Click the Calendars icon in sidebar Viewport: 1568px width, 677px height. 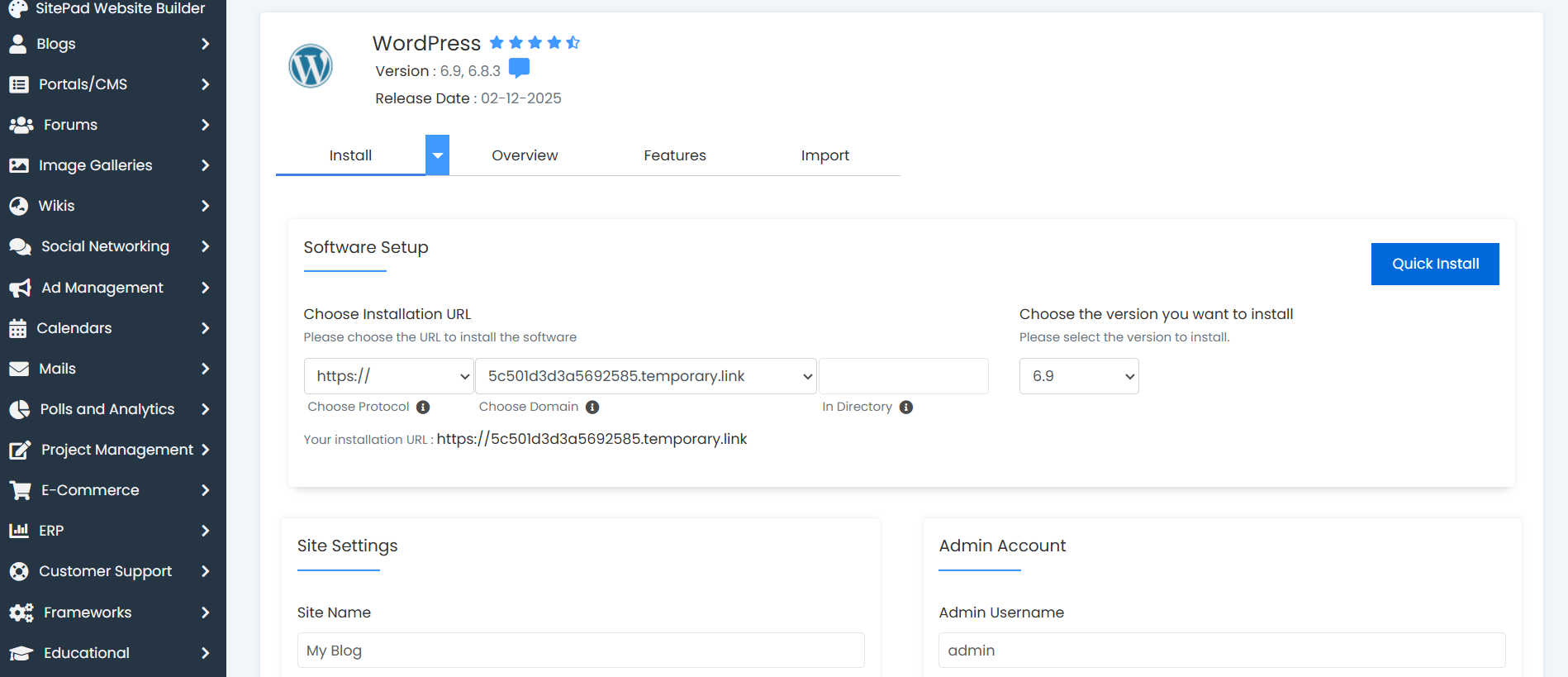click(x=18, y=328)
